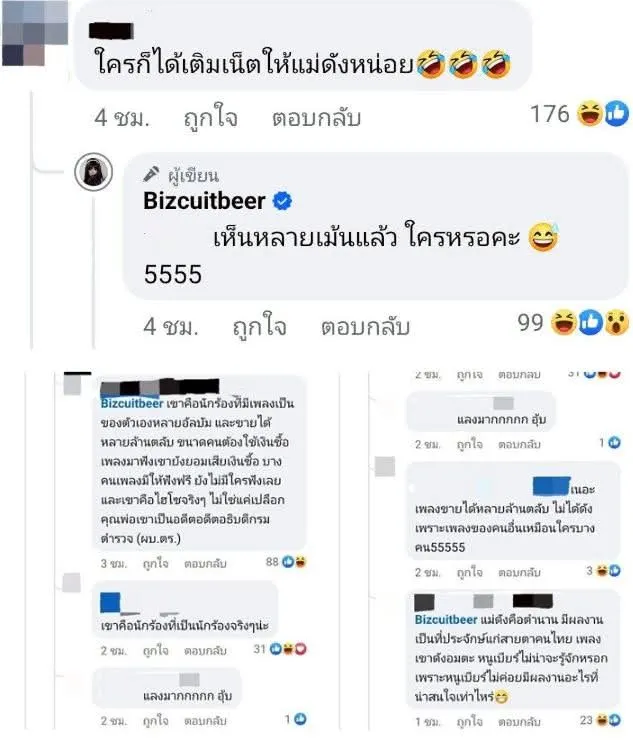This screenshot has height=740, width=633.
Task: Click ตอบกลับ under the 88-reaction comment
Action: point(205,564)
